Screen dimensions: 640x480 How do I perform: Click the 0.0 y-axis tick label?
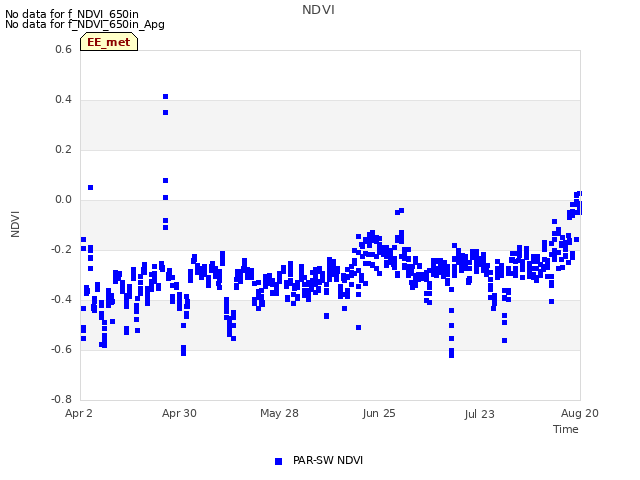coord(63,199)
